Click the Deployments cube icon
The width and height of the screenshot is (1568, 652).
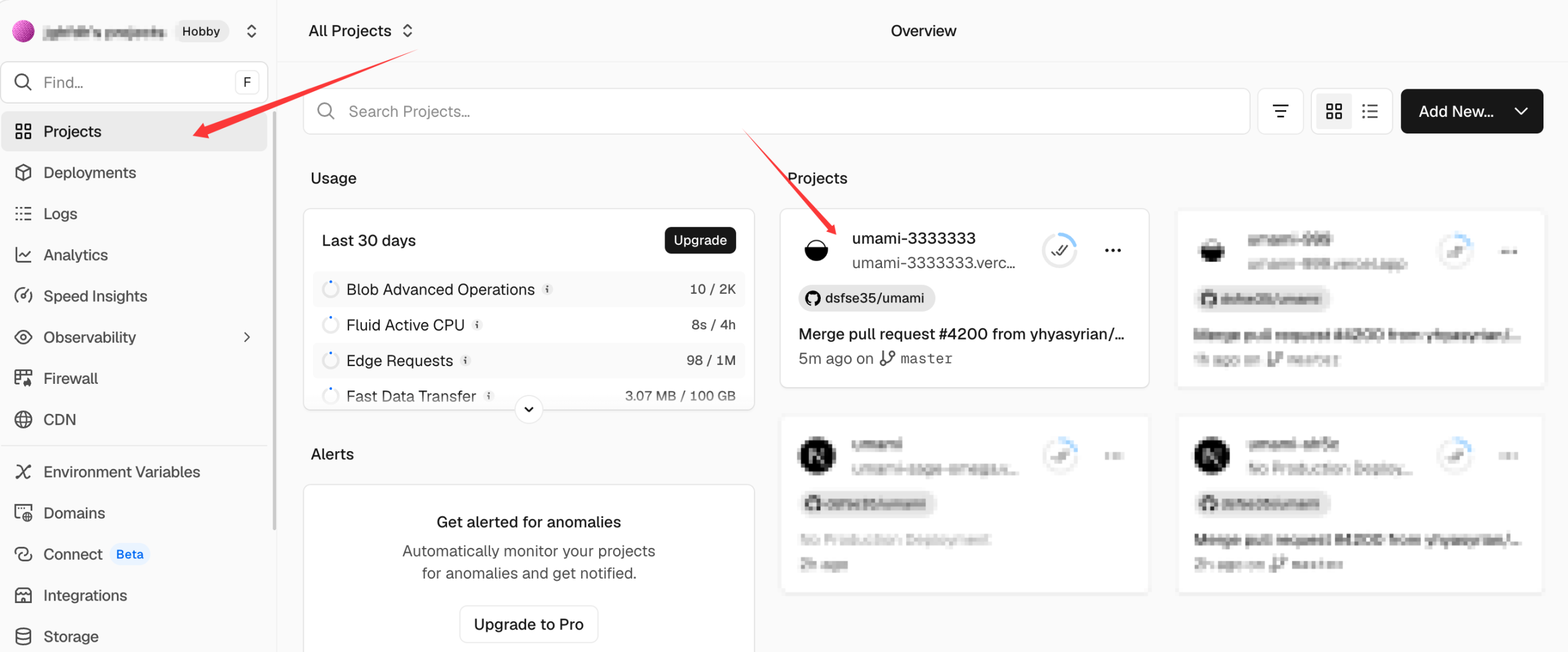tap(23, 173)
